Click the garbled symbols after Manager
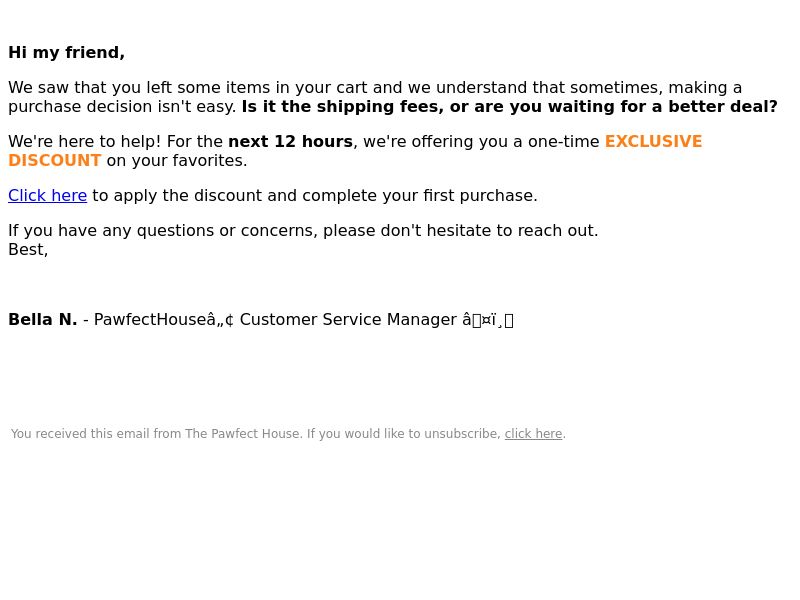 [488, 320]
